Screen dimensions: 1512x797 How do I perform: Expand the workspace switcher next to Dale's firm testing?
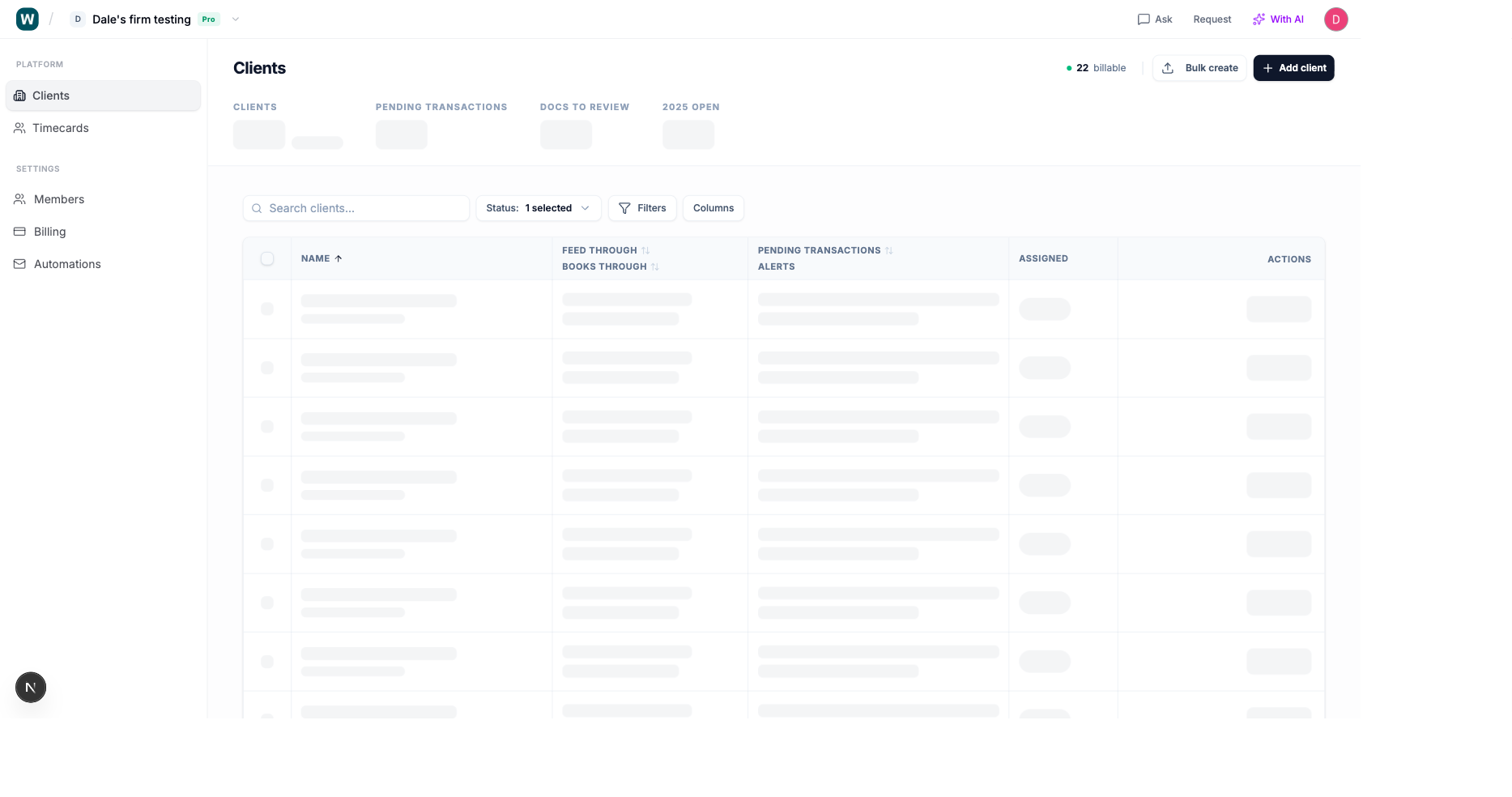pos(235,19)
